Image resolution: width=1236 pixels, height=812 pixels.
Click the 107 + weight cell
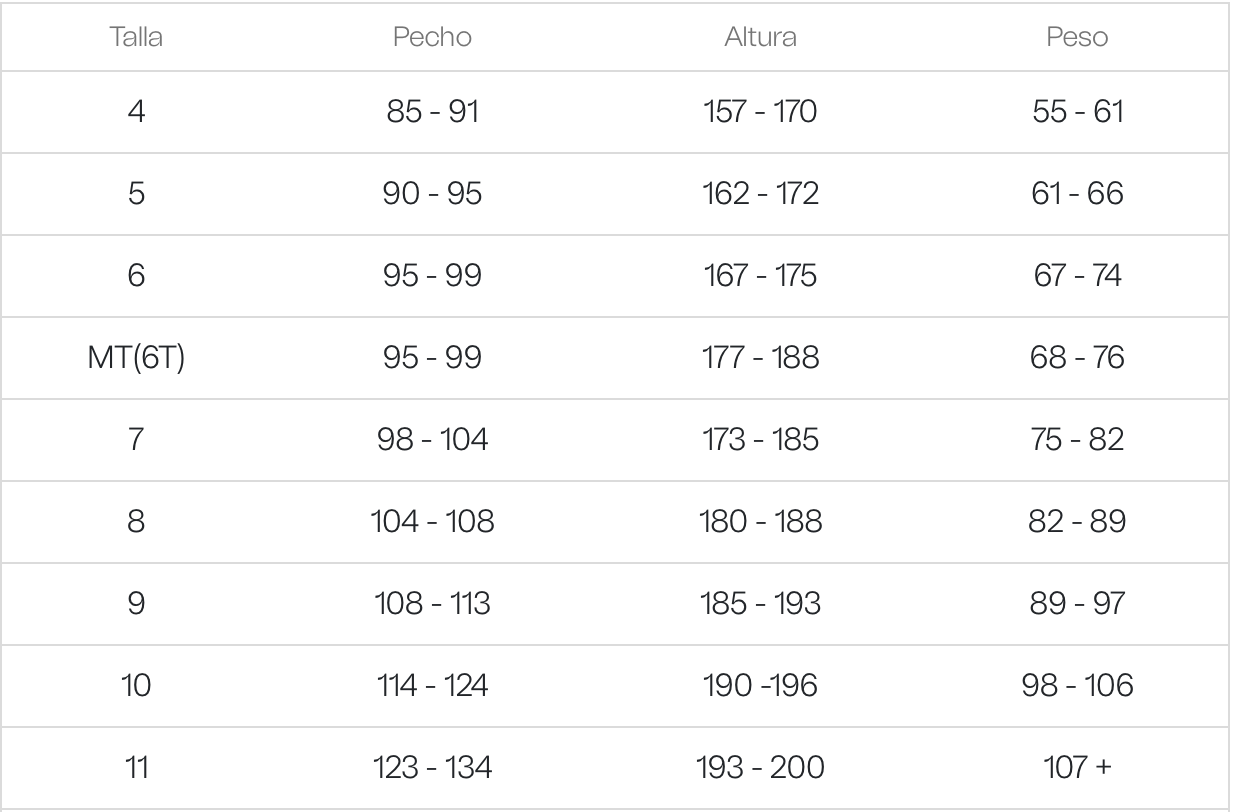[1079, 767]
